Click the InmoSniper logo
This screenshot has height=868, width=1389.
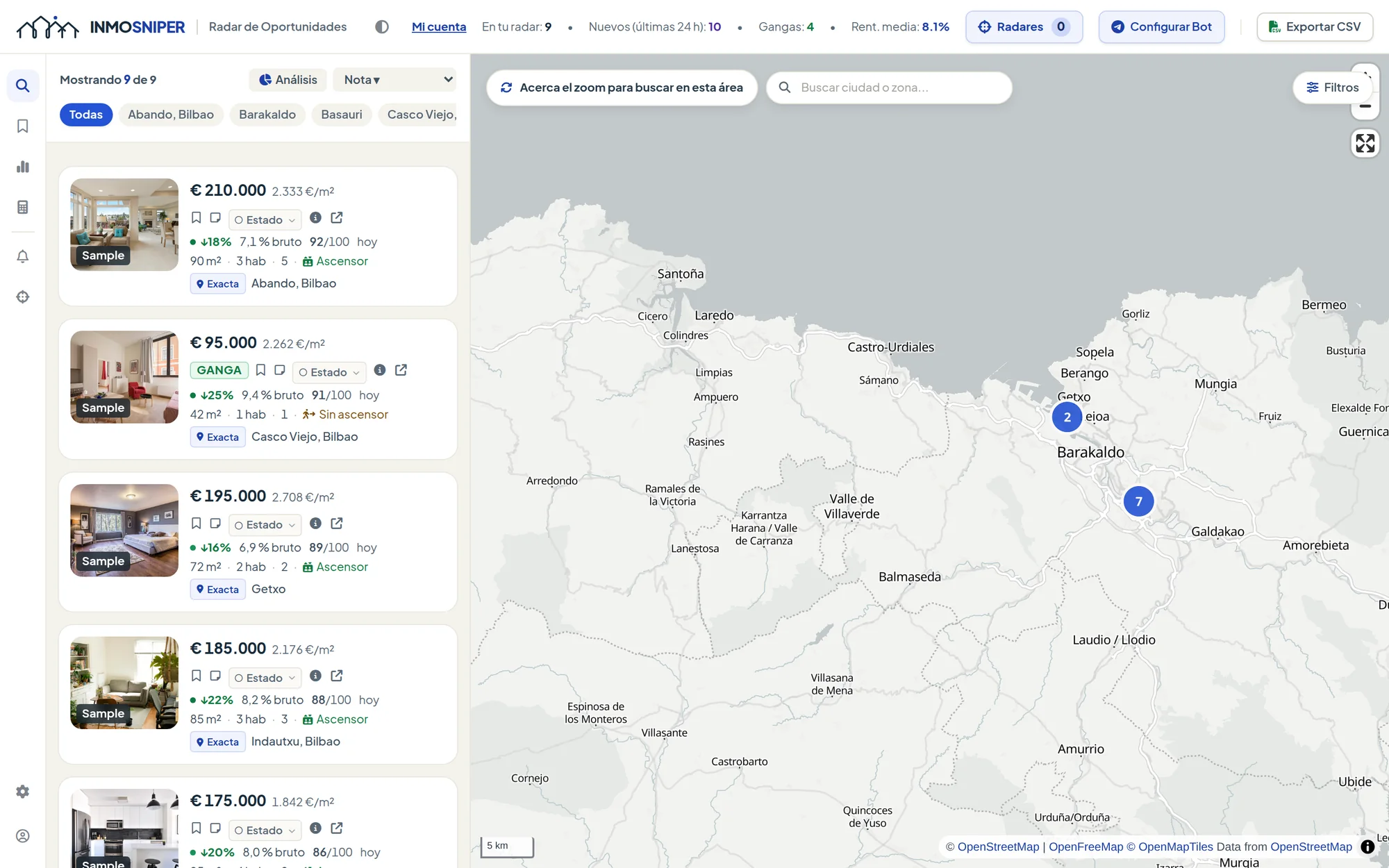tap(101, 26)
